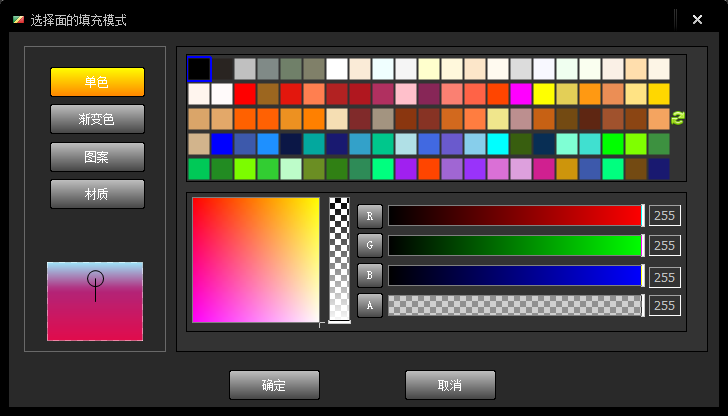The width and height of the screenshot is (728, 416).
Task: Click the checkered alpha channel slider
Action: point(515,306)
